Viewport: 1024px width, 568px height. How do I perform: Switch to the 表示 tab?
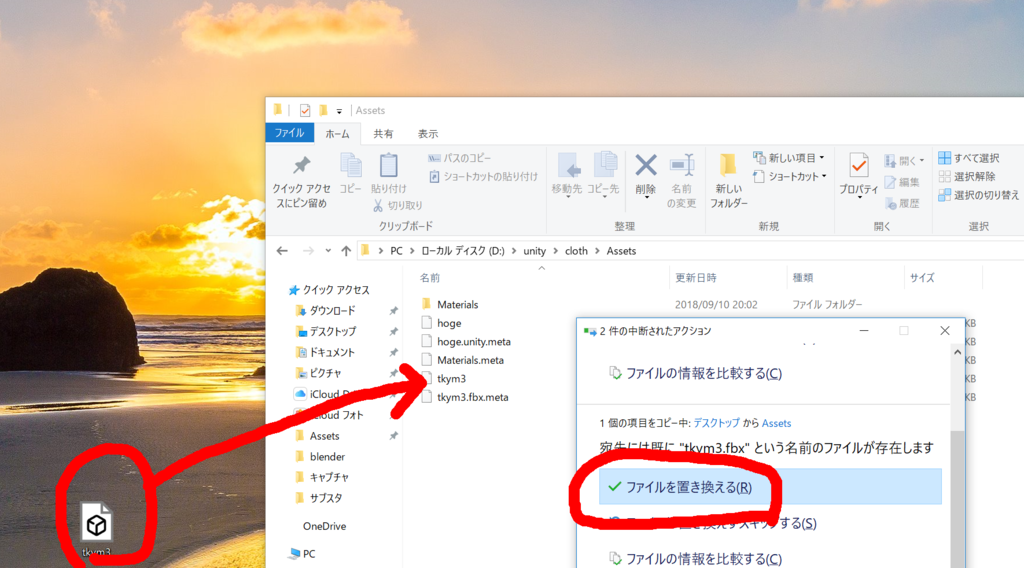[x=428, y=133]
